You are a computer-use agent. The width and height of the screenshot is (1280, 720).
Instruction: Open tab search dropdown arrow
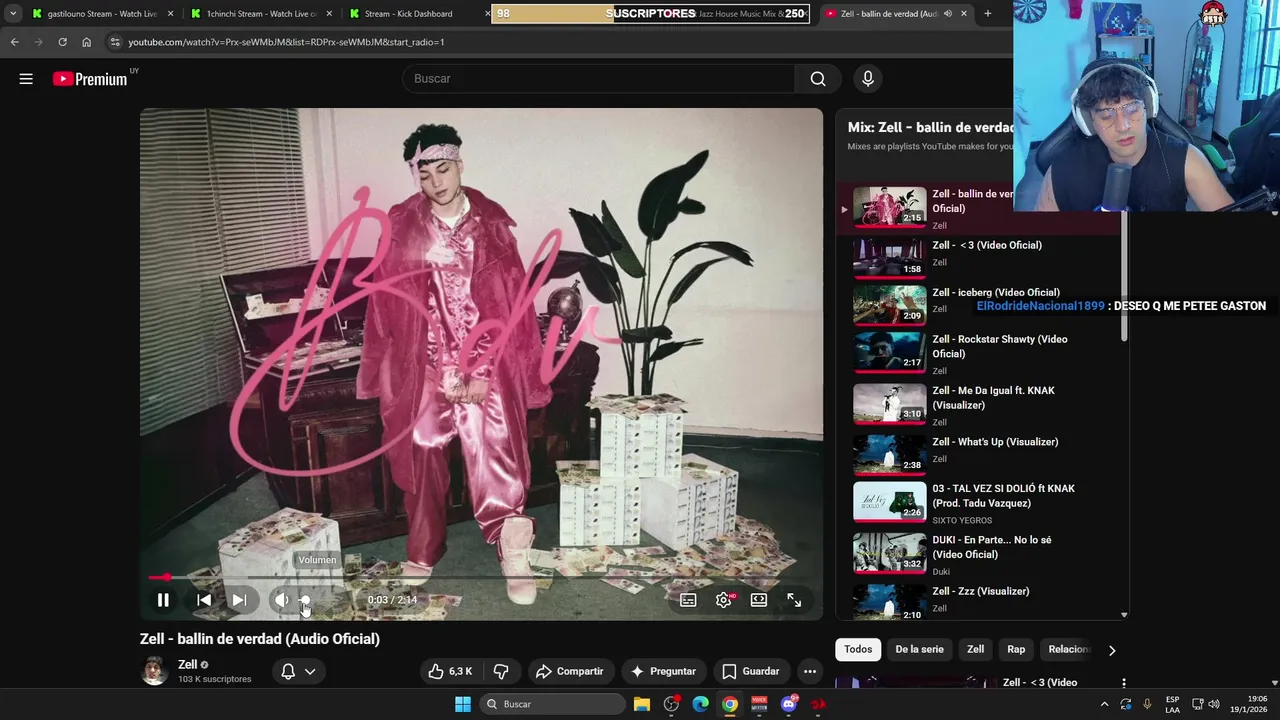point(12,14)
